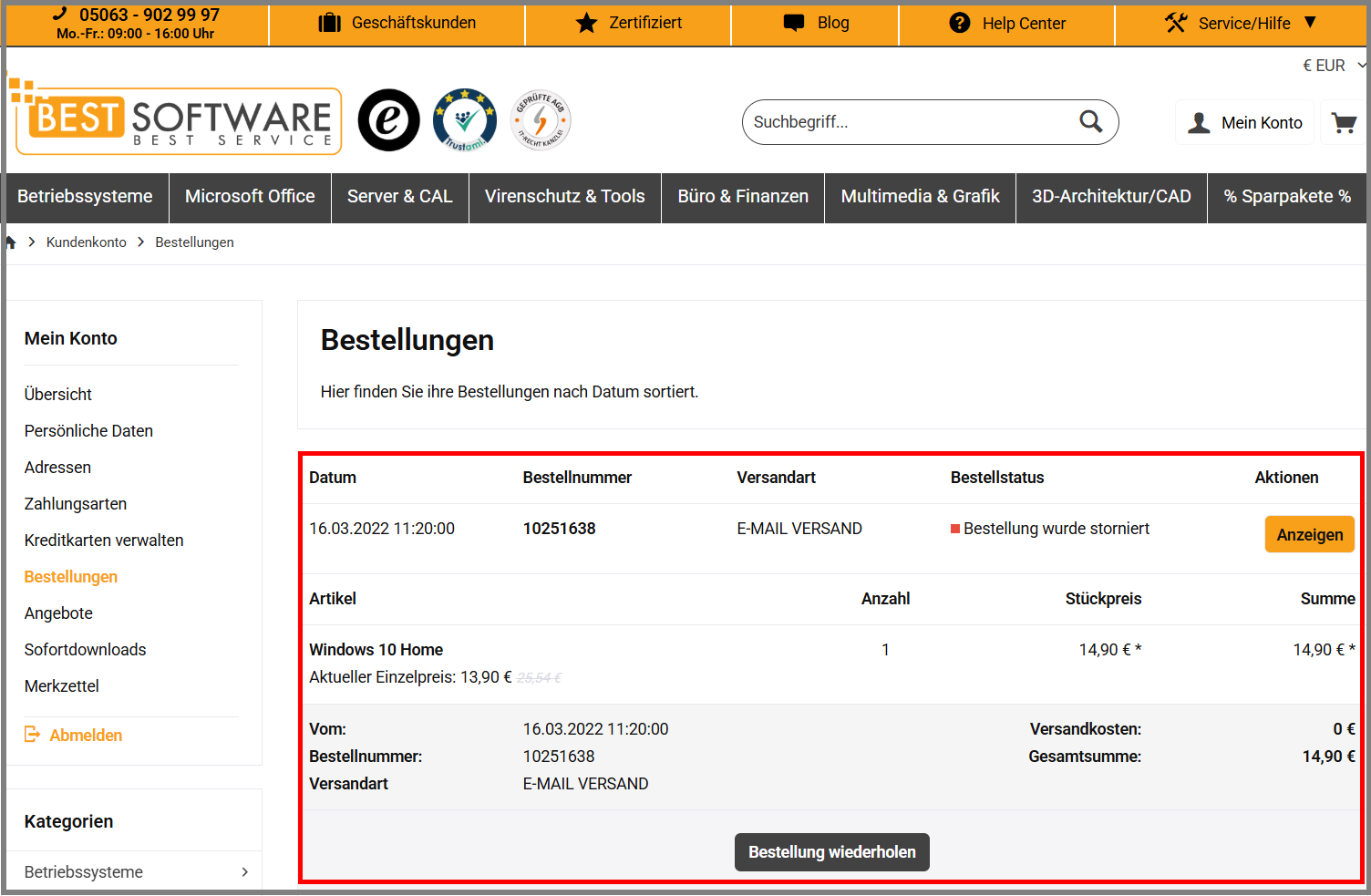Open the % Sparpakete % menu

pyautogui.click(x=1287, y=197)
